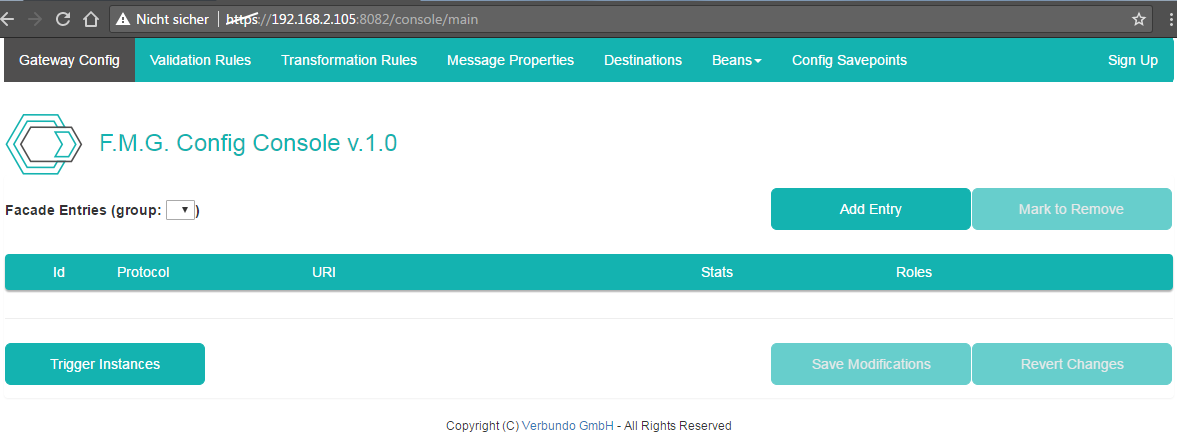View Config Savepoints
Screen dimensions: 1177x440
tap(849, 60)
